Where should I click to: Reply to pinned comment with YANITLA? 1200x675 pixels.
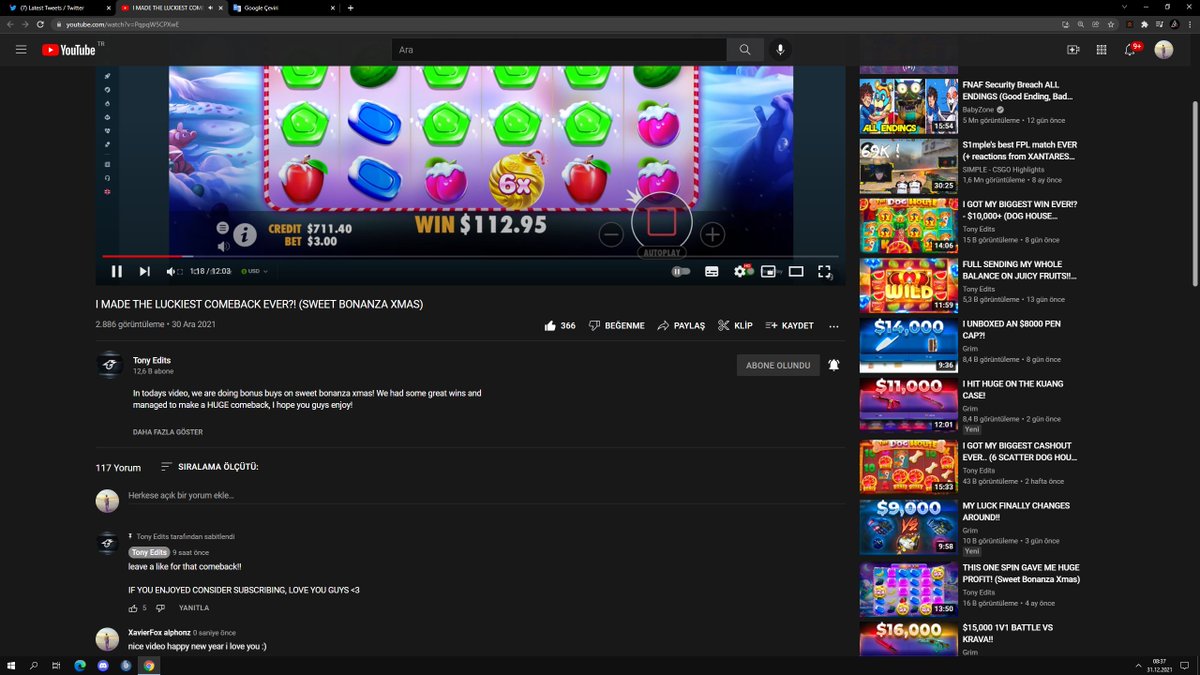(194, 608)
